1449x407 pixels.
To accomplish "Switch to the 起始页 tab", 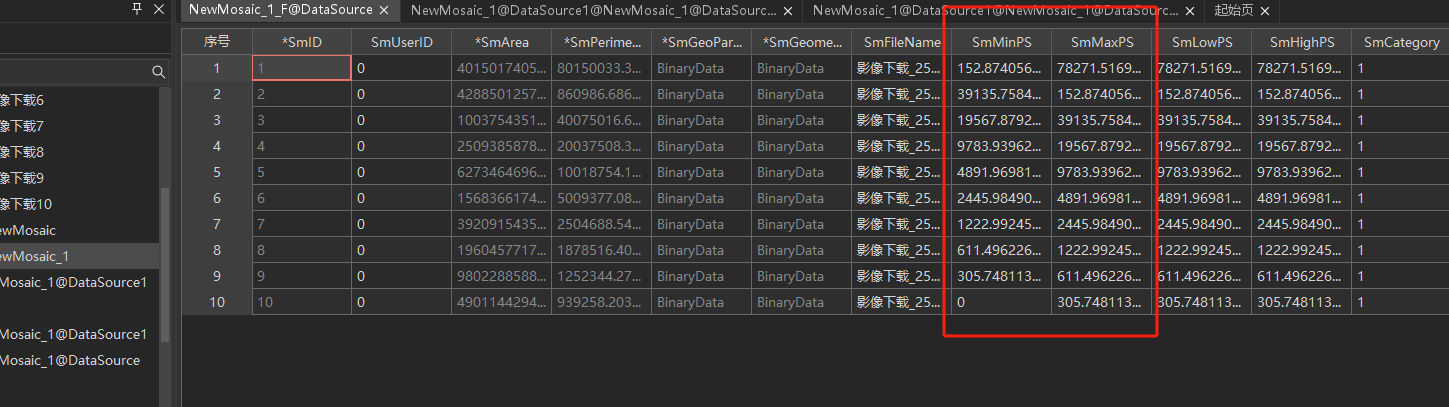I will [x=1234, y=10].
